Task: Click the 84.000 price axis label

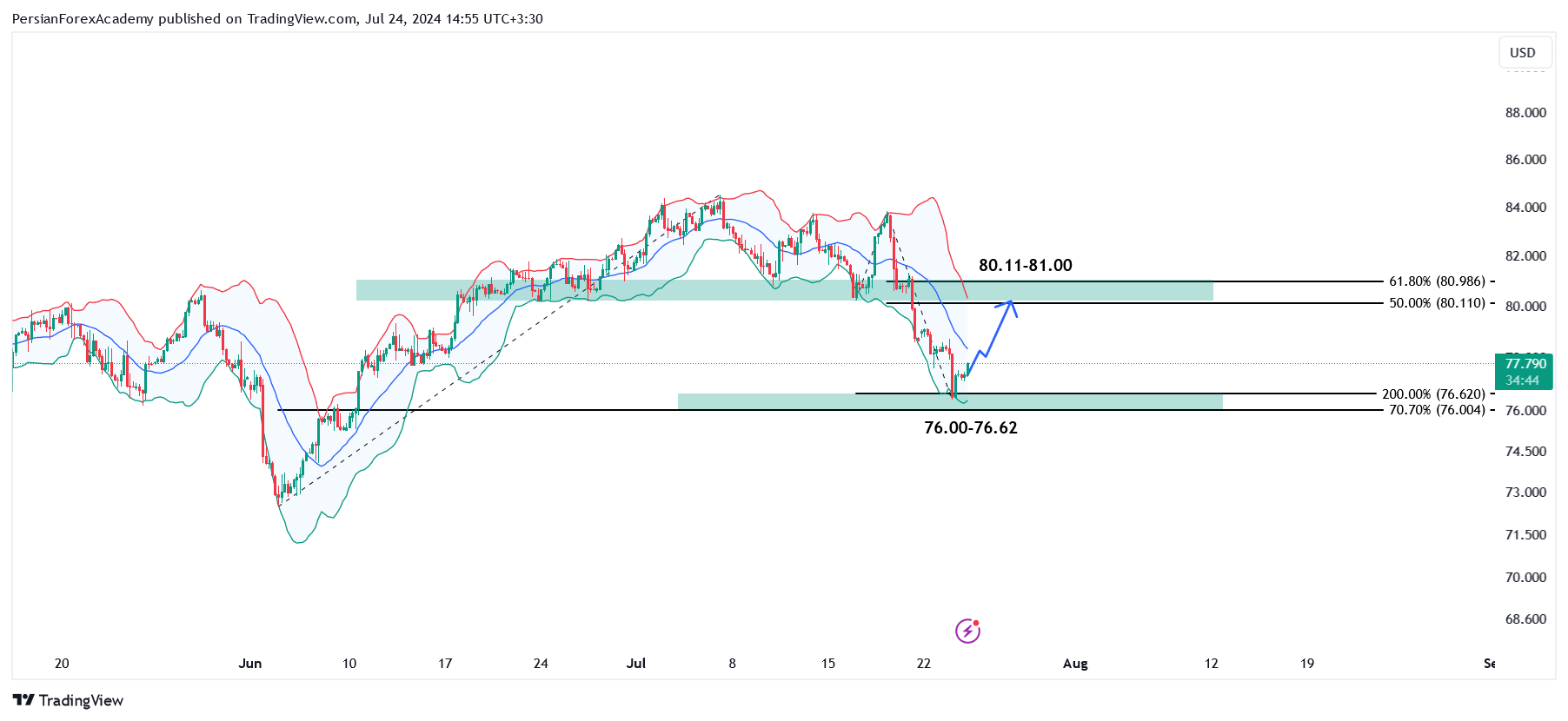Action: click(1525, 207)
